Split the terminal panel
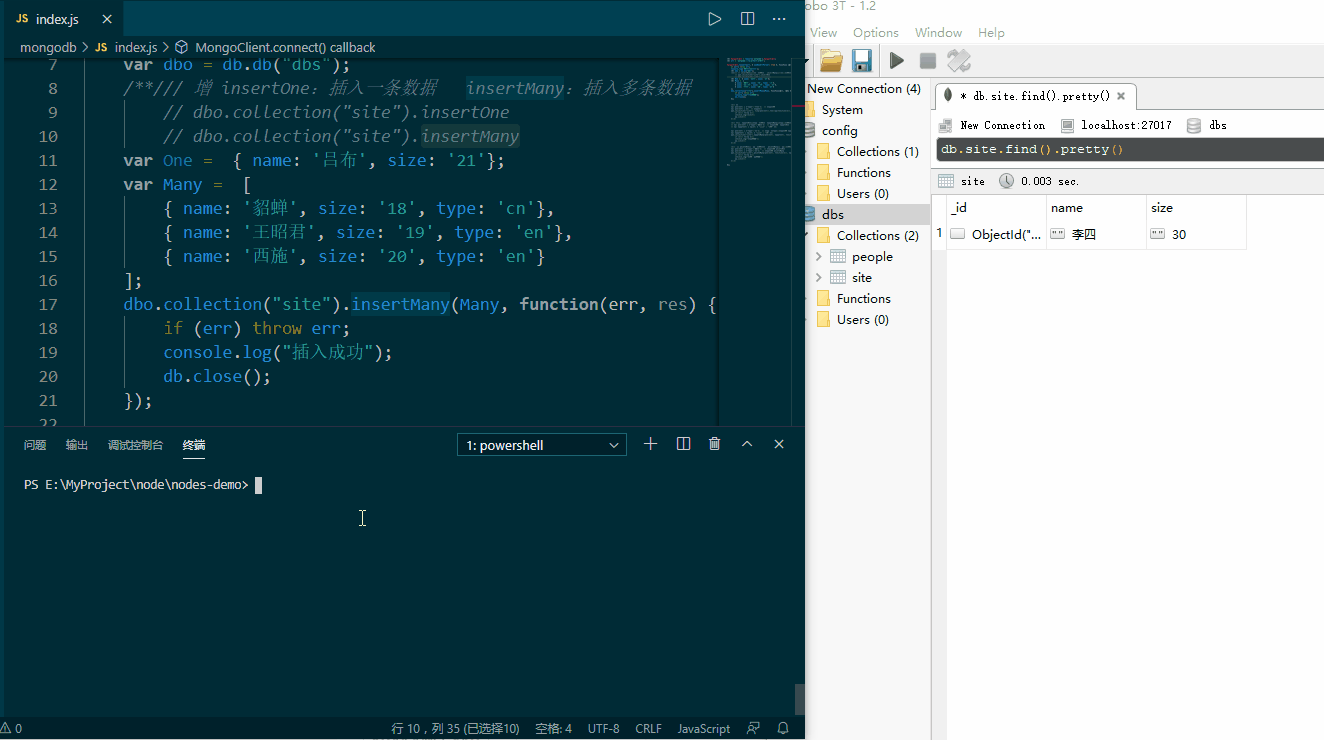 pyautogui.click(x=683, y=443)
